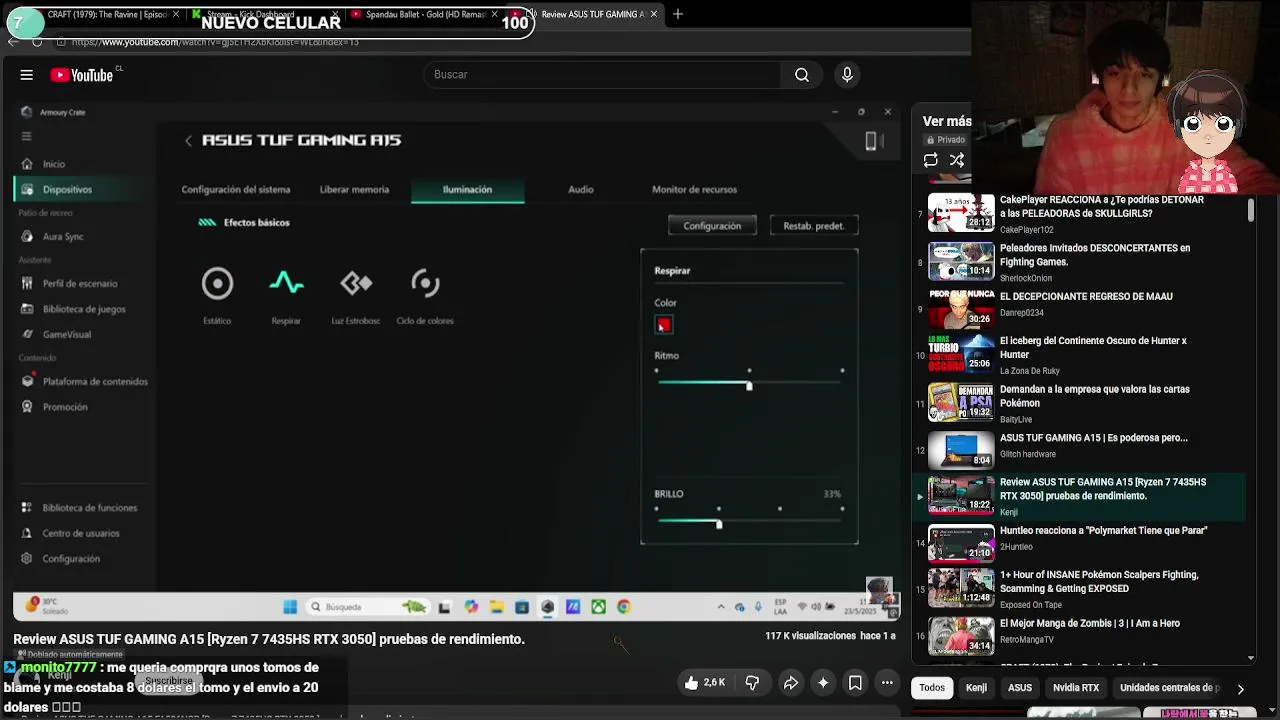This screenshot has width=1280, height=720.
Task: Toggle playlist loop
Action: [x=931, y=160]
